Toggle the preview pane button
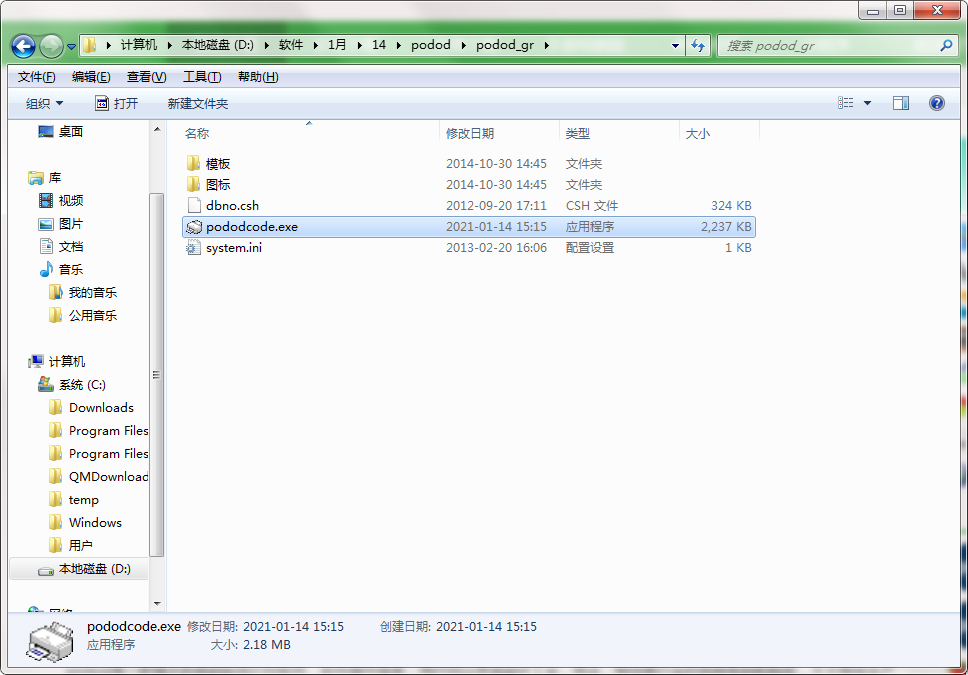Screen dimensions: 968x675 pyautogui.click(x=900, y=103)
